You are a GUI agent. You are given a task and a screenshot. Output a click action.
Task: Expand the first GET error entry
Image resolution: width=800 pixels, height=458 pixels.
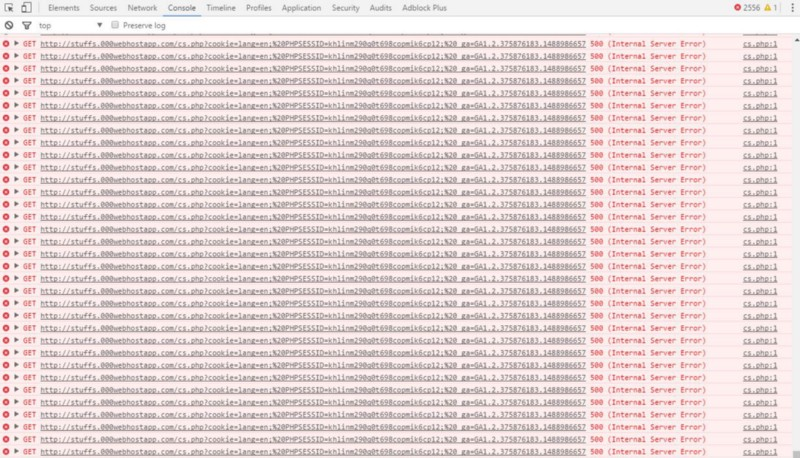click(17, 44)
